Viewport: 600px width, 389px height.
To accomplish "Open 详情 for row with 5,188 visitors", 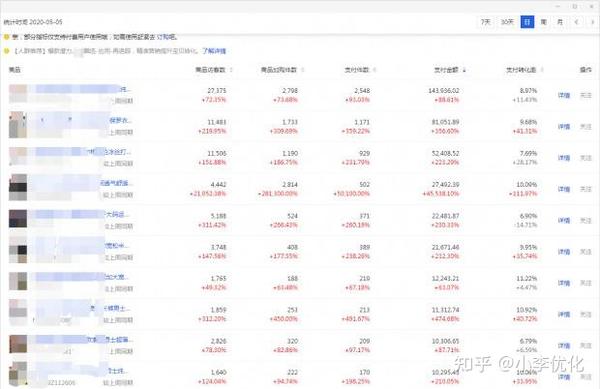I will [564, 220].
